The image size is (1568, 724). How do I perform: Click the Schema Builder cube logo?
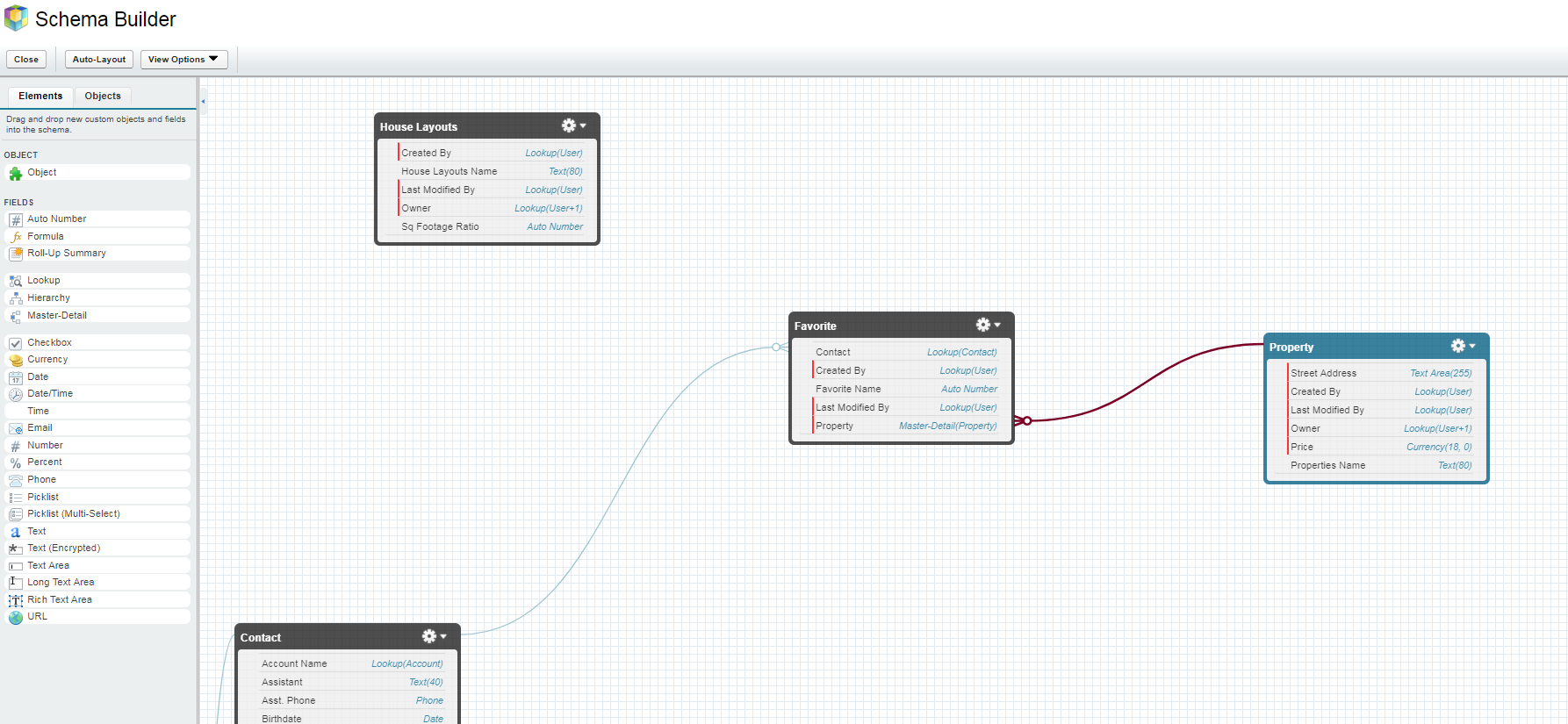[x=16, y=18]
